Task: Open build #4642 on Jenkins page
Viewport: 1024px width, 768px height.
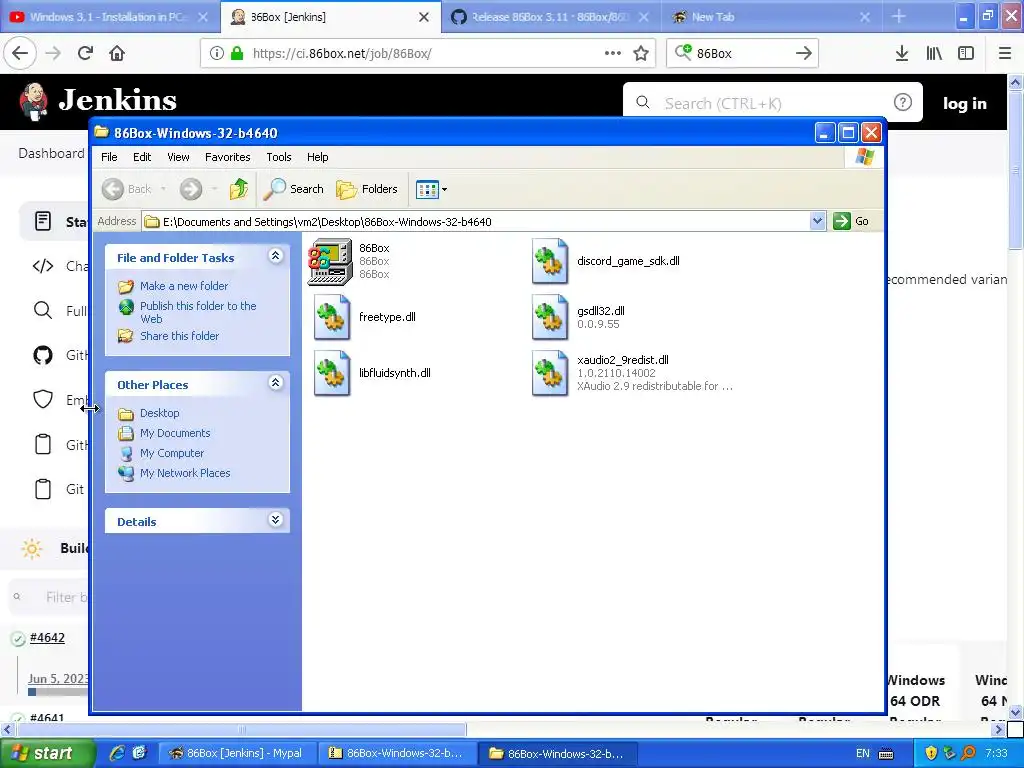Action: pos(47,637)
